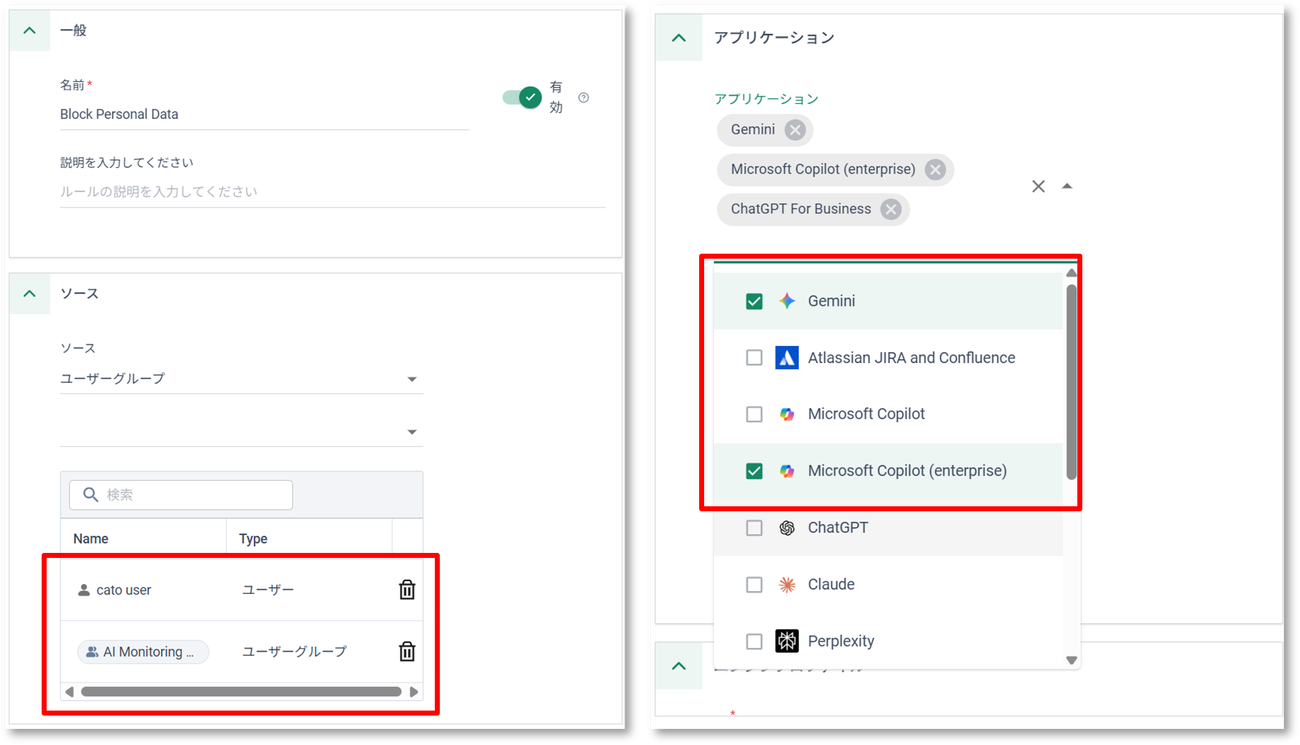1300x745 pixels.
Task: Open the ユーザーグループ source type dropdown
Action: click(241, 379)
